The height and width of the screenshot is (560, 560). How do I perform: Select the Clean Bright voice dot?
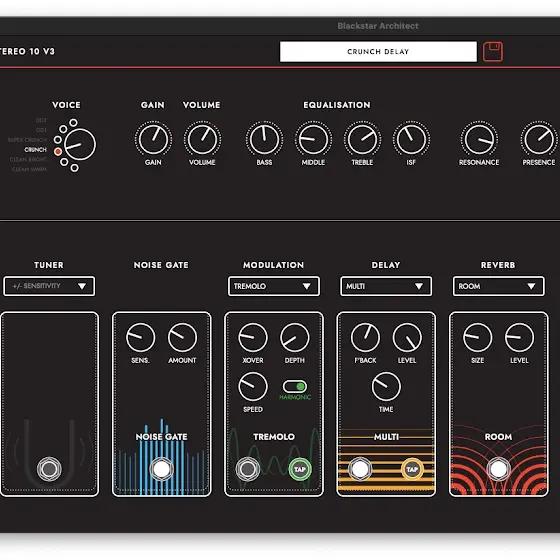click(64, 162)
